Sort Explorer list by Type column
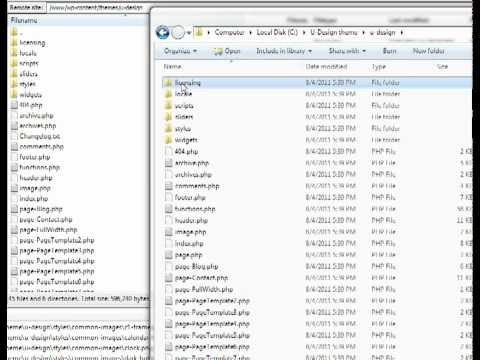 pos(379,67)
